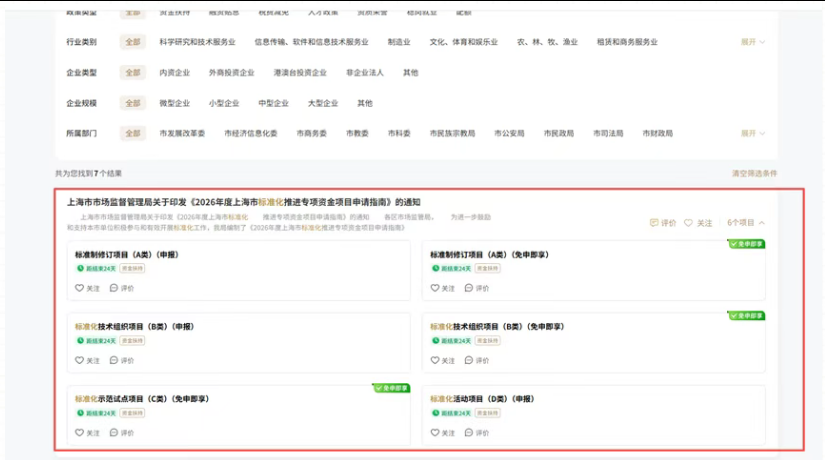Viewport: 825px width, 460px height.
Task: Expand more options in 所属部门 row
Action: (752, 133)
